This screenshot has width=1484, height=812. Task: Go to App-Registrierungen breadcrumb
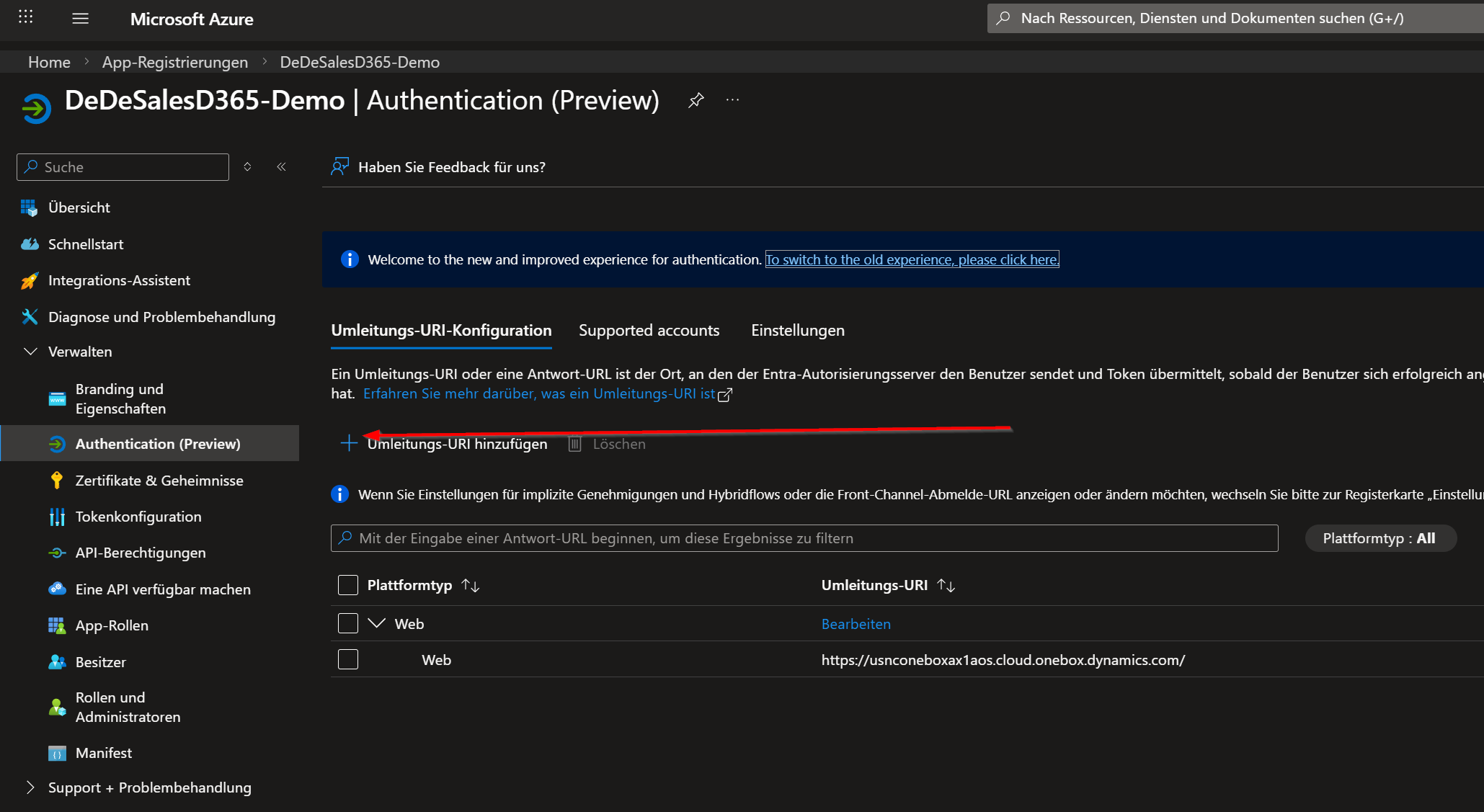175,62
